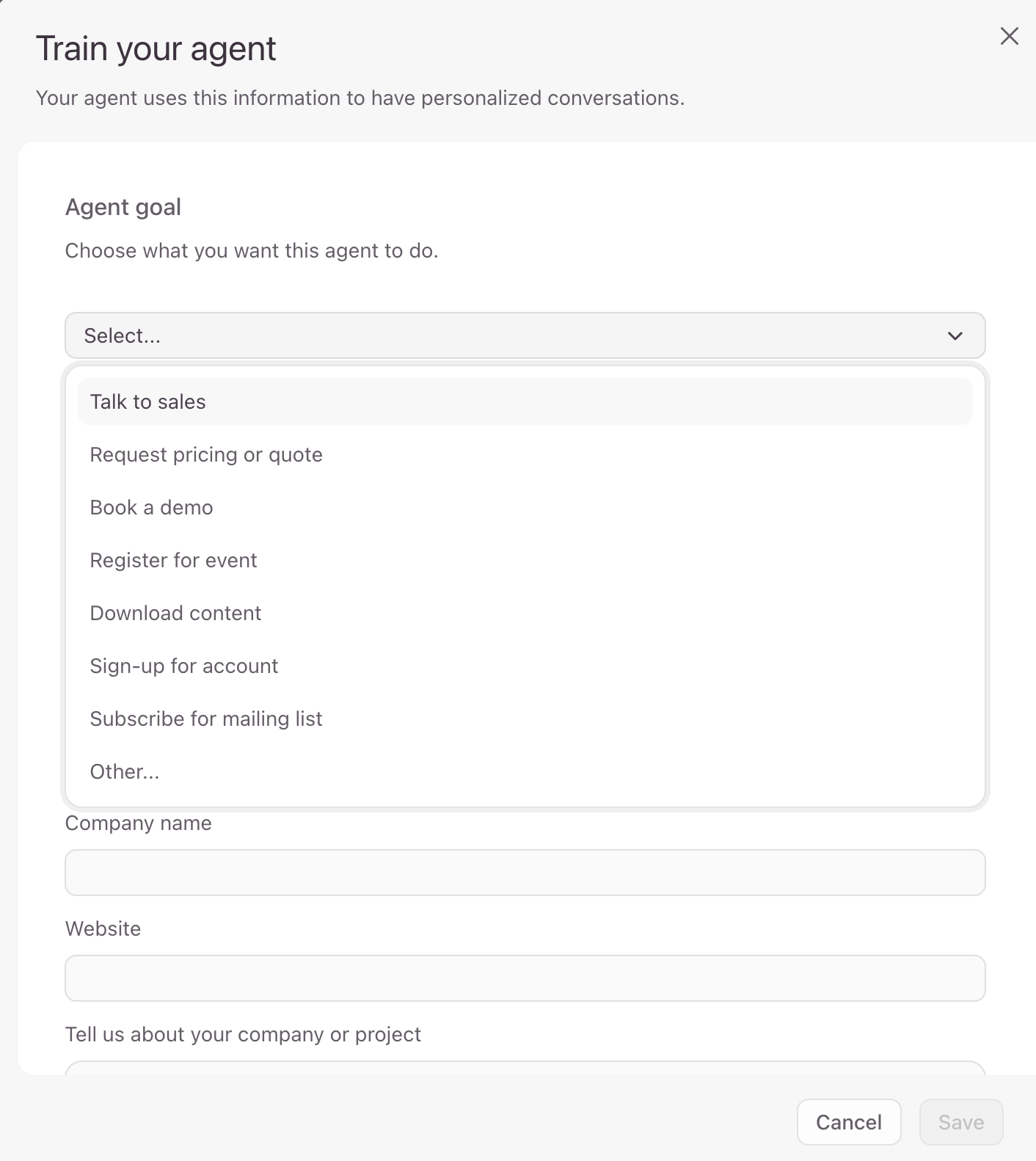
Task: Select Download content from list
Action: pyautogui.click(x=175, y=614)
